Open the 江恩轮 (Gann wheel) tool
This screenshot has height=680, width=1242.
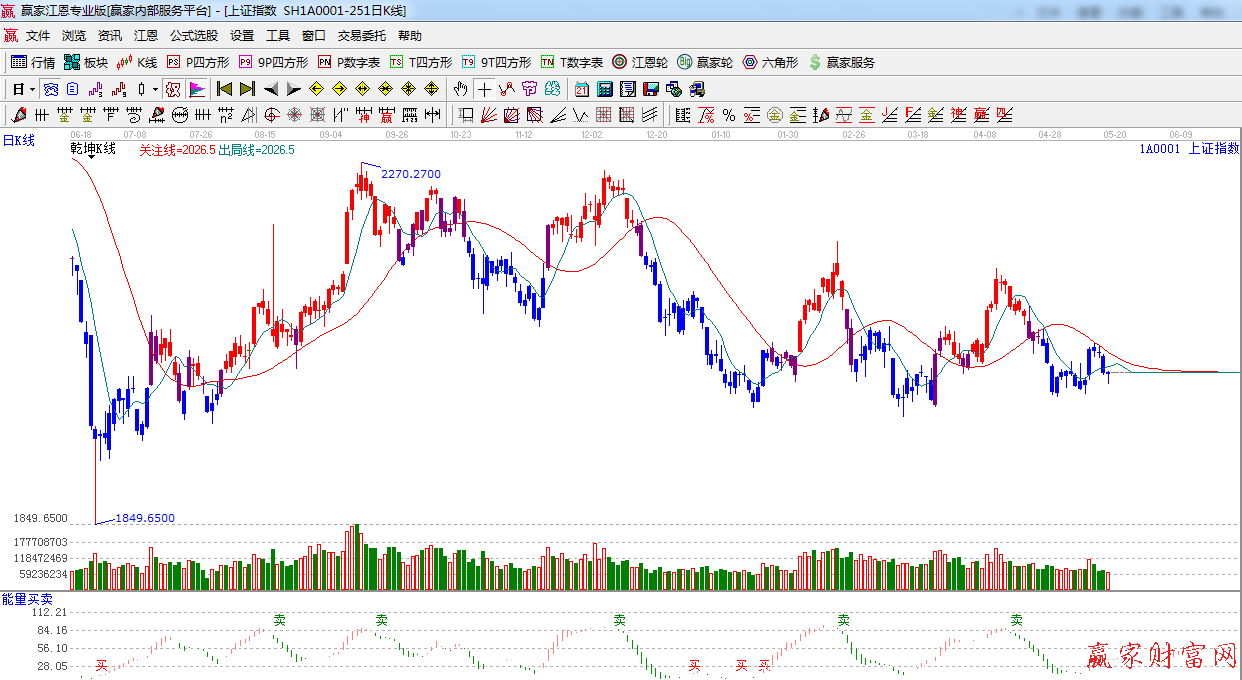click(x=640, y=62)
